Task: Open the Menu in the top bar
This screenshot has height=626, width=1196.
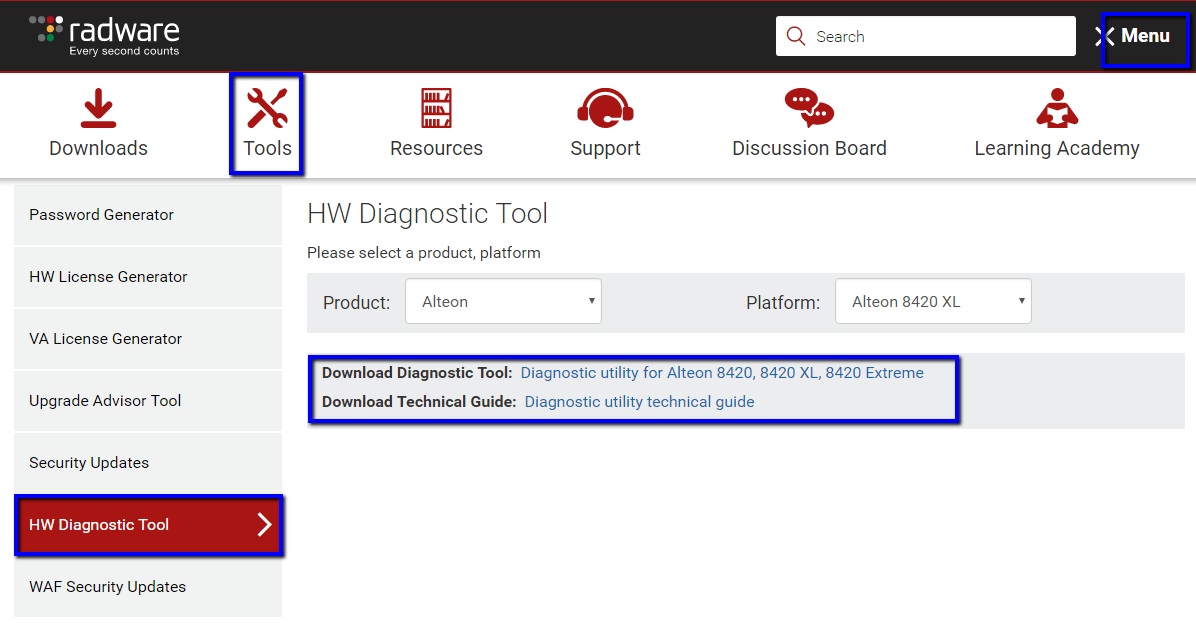Action: coord(1145,36)
